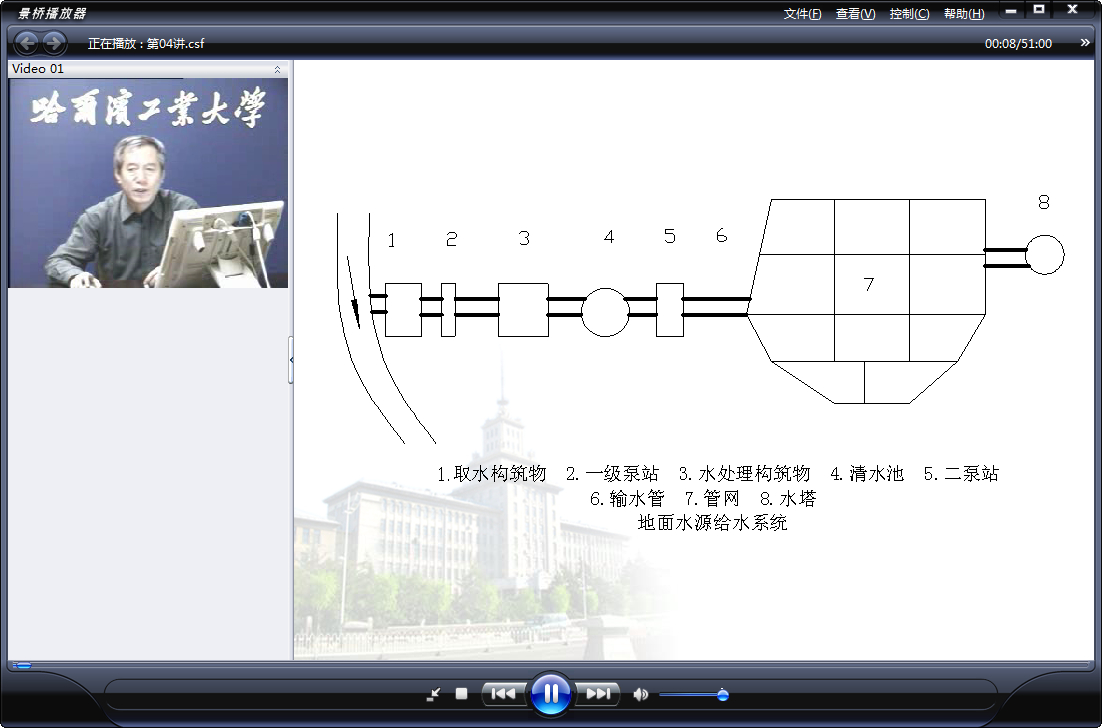The height and width of the screenshot is (728, 1102).
Task: Open the 文件(F) menu
Action: click(802, 14)
